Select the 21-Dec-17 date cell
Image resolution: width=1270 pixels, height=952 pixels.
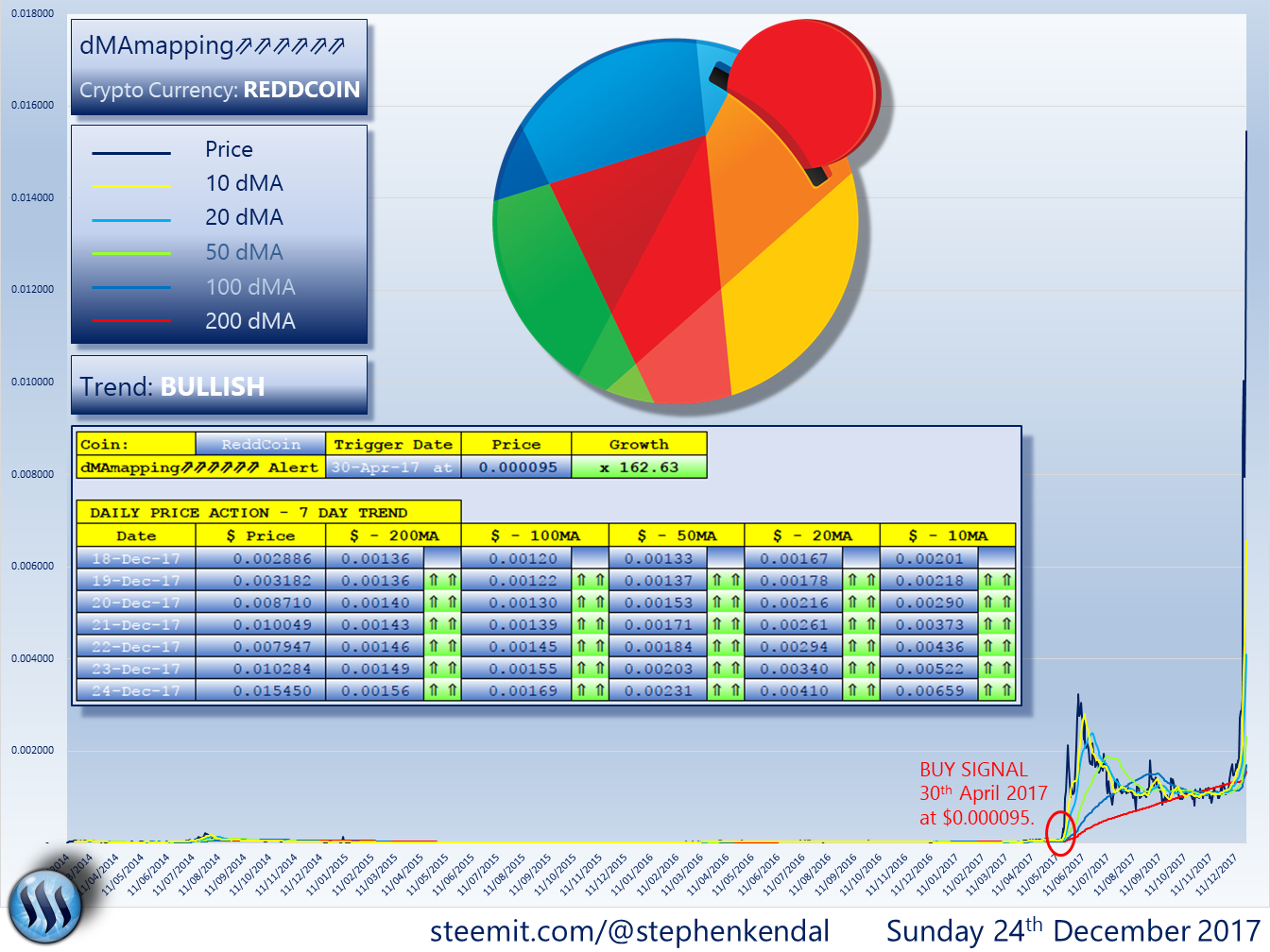(x=136, y=624)
